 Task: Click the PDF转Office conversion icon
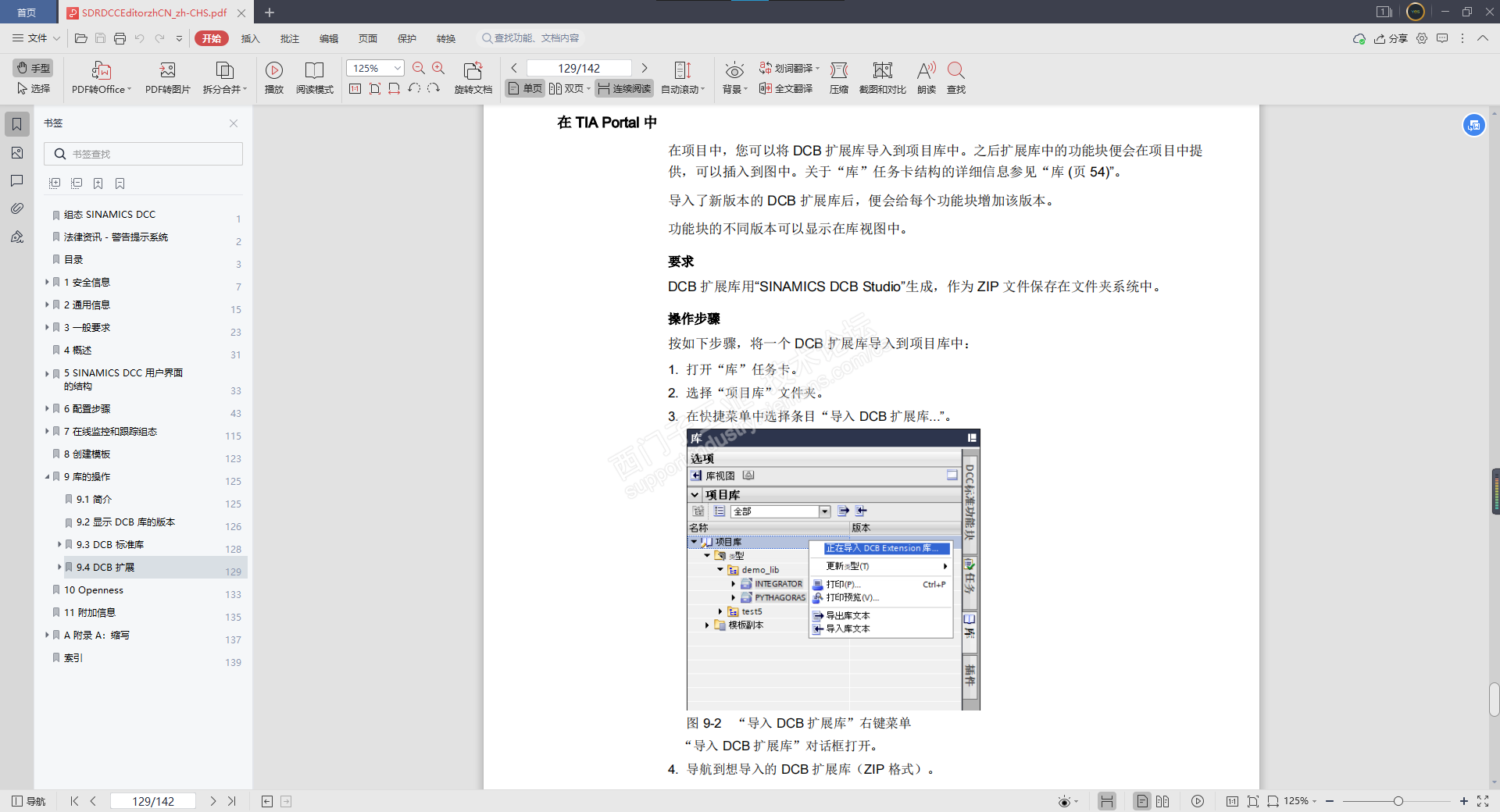click(101, 71)
